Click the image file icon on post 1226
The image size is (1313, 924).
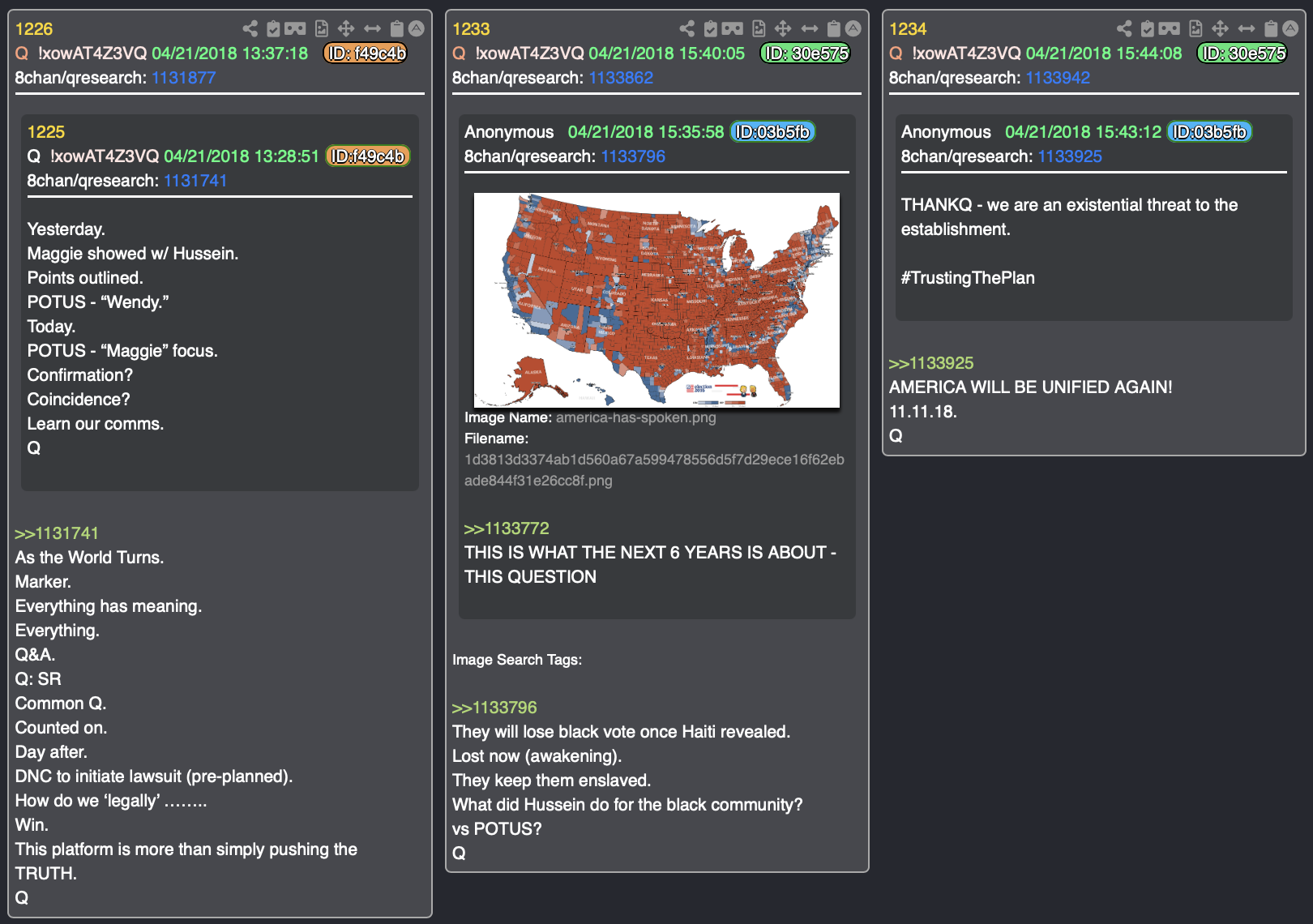coord(322,29)
